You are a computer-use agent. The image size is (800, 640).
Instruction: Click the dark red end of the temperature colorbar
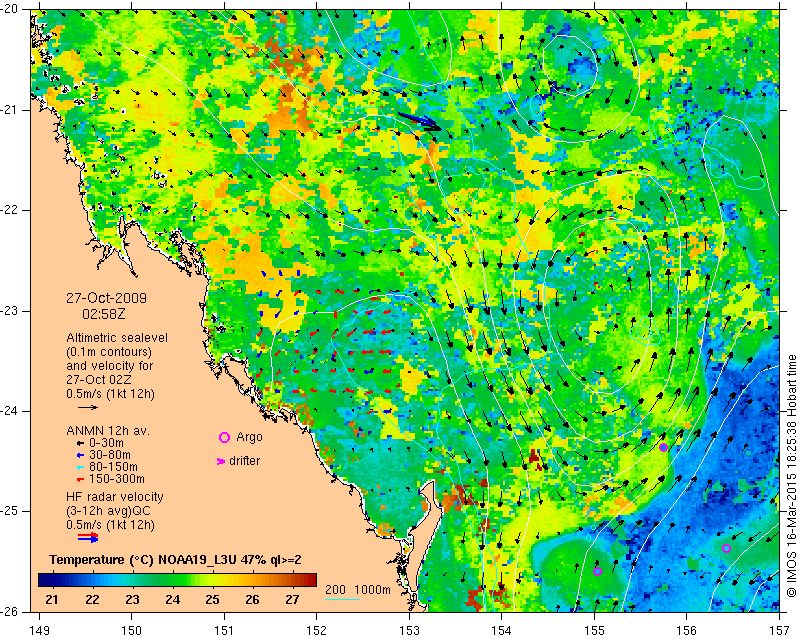click(311, 580)
